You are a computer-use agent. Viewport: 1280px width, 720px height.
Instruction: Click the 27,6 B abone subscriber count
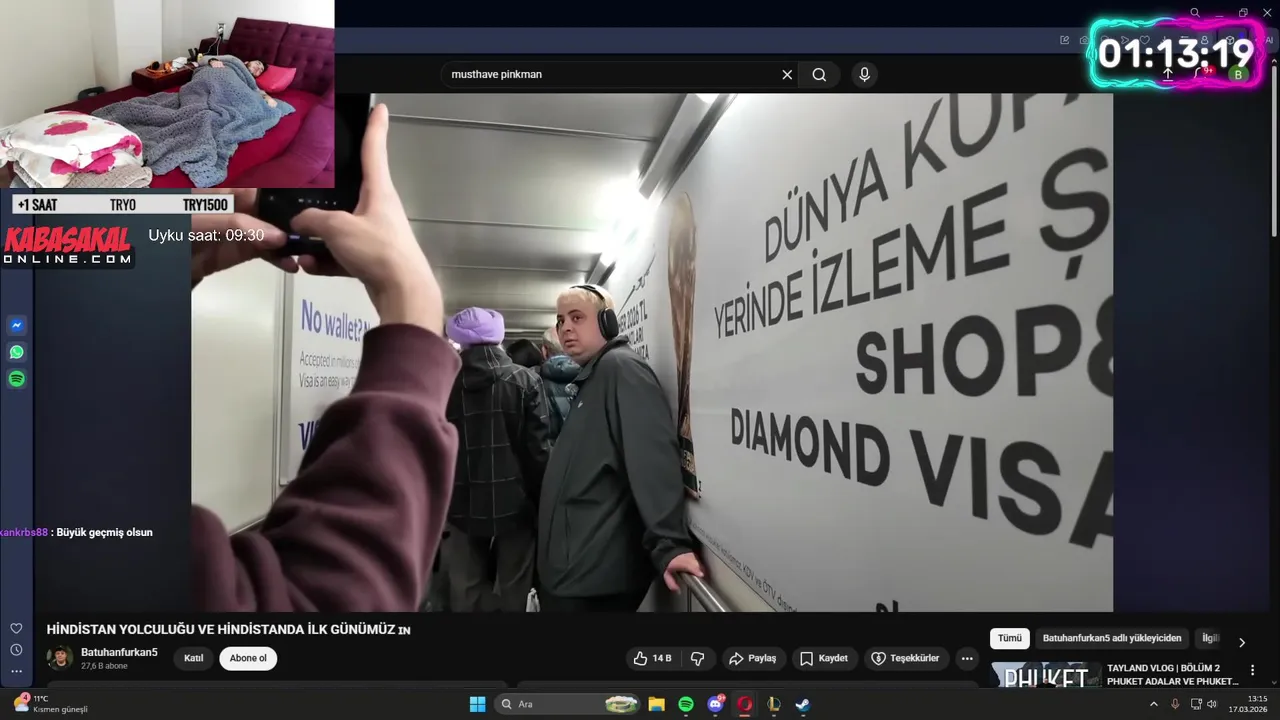pyautogui.click(x=104, y=666)
